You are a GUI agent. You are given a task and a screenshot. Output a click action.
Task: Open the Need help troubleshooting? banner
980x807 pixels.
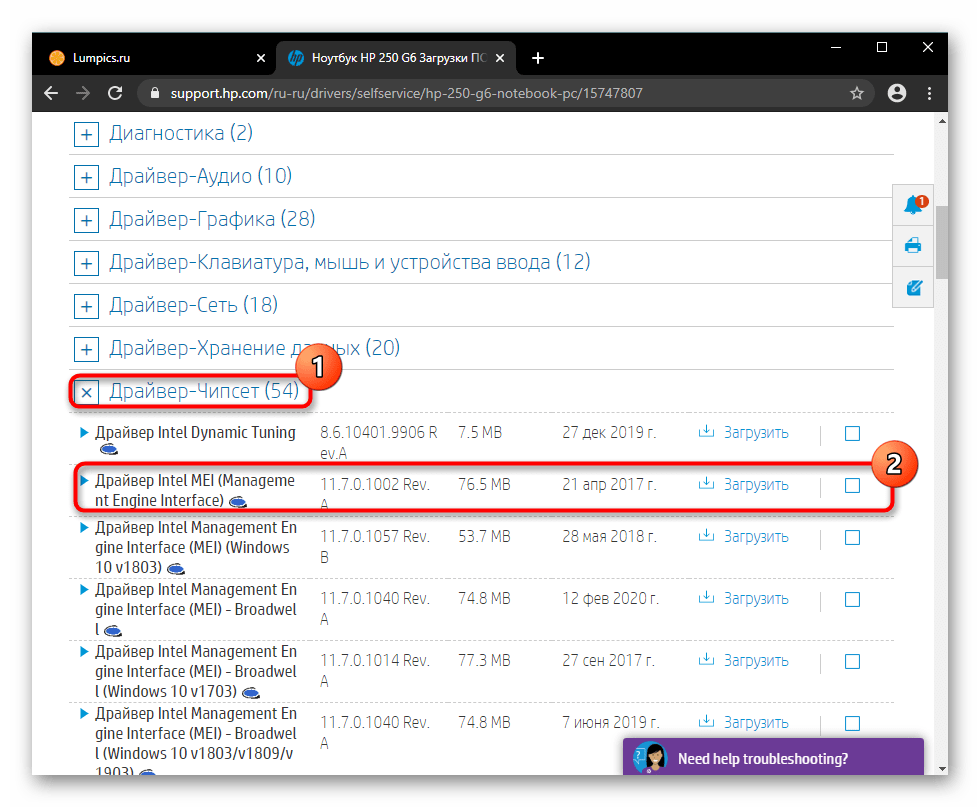[x=773, y=757]
